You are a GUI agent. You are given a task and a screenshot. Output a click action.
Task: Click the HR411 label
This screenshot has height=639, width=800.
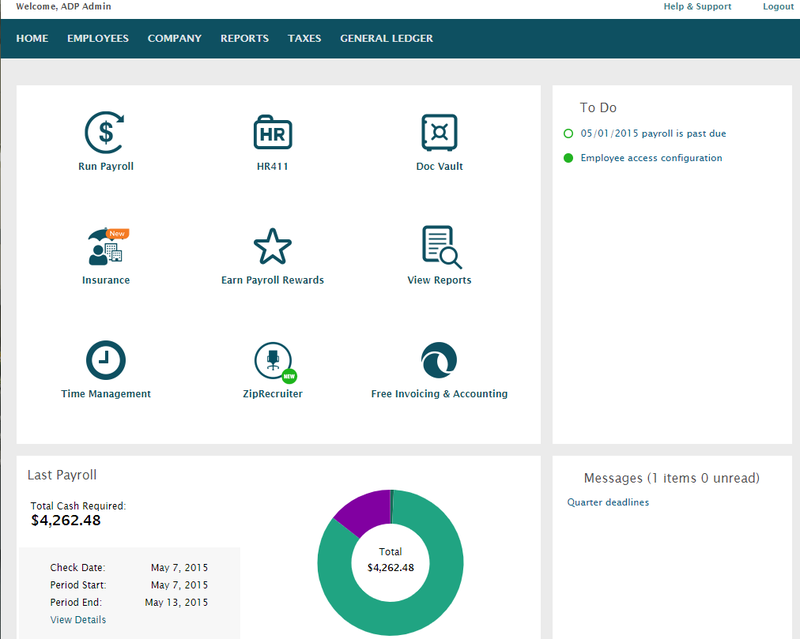(x=272, y=166)
